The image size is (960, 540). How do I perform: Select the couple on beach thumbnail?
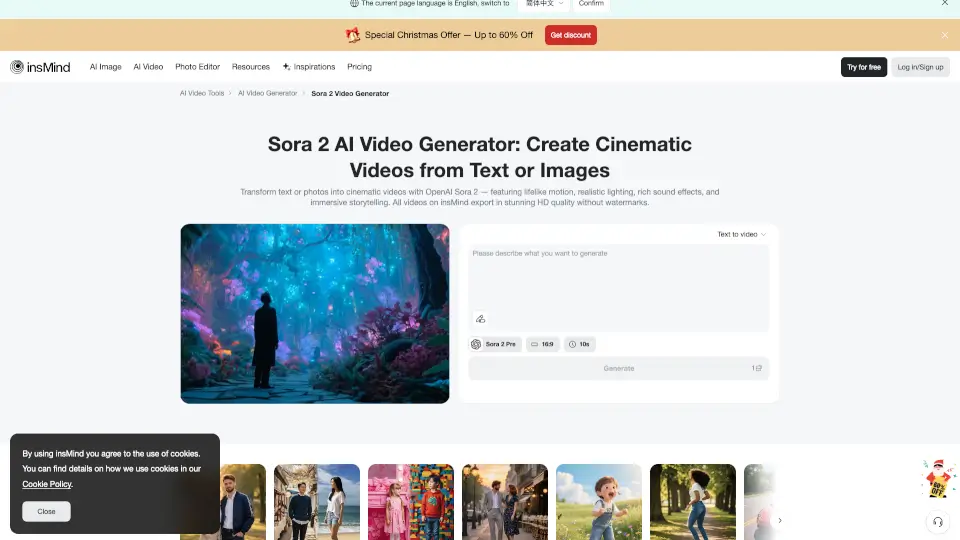(x=317, y=502)
